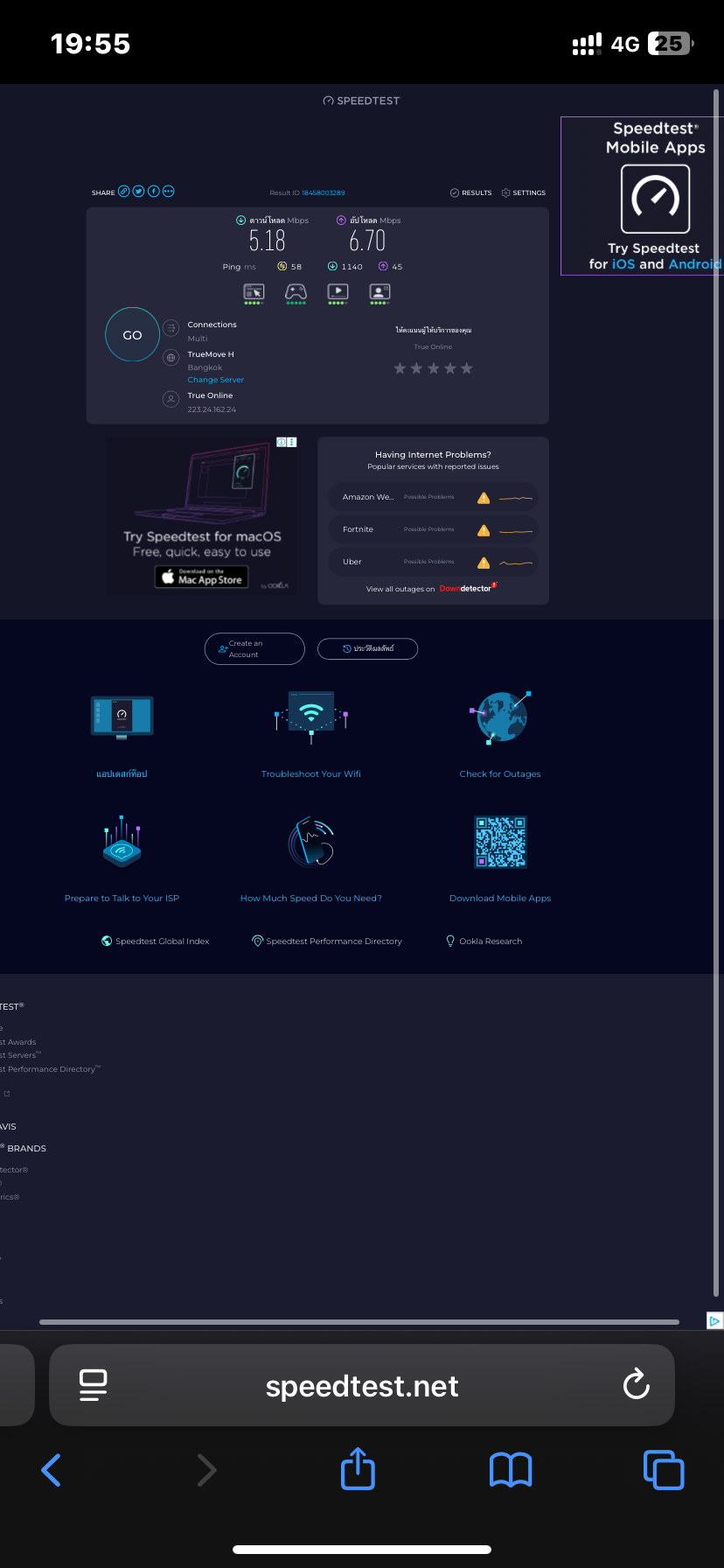This screenshot has width=724, height=1568.
Task: Open the Speedtest Mobile Apps ad banner
Action: coord(643,196)
